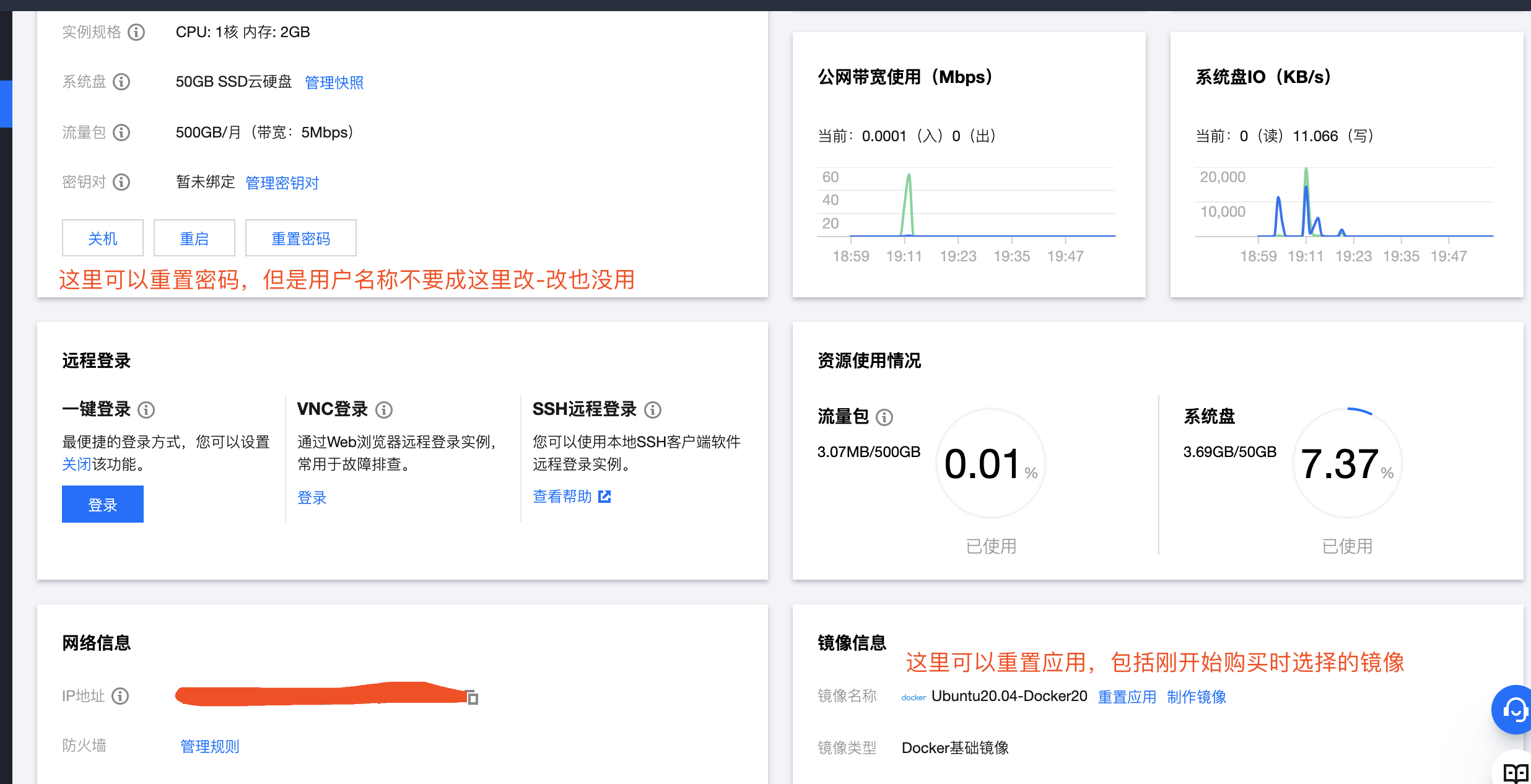Click the 重置应用 link
Viewport: 1531px width, 784px height.
click(x=1127, y=697)
